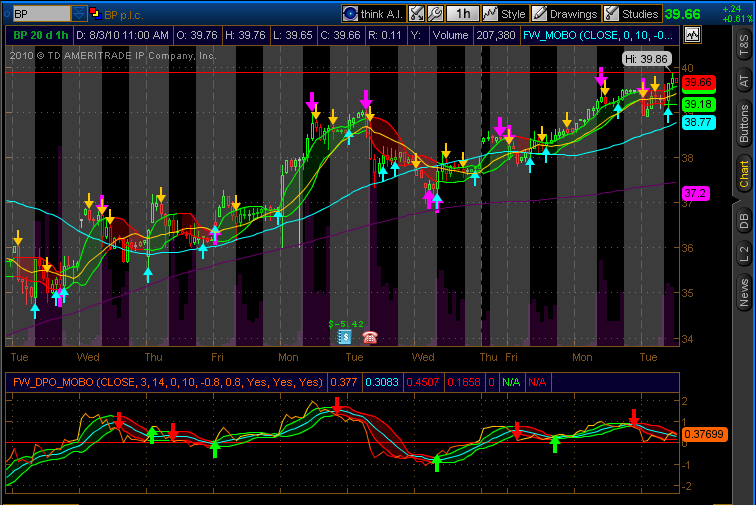
Task: Open the T&S side tab
Action: (744, 45)
